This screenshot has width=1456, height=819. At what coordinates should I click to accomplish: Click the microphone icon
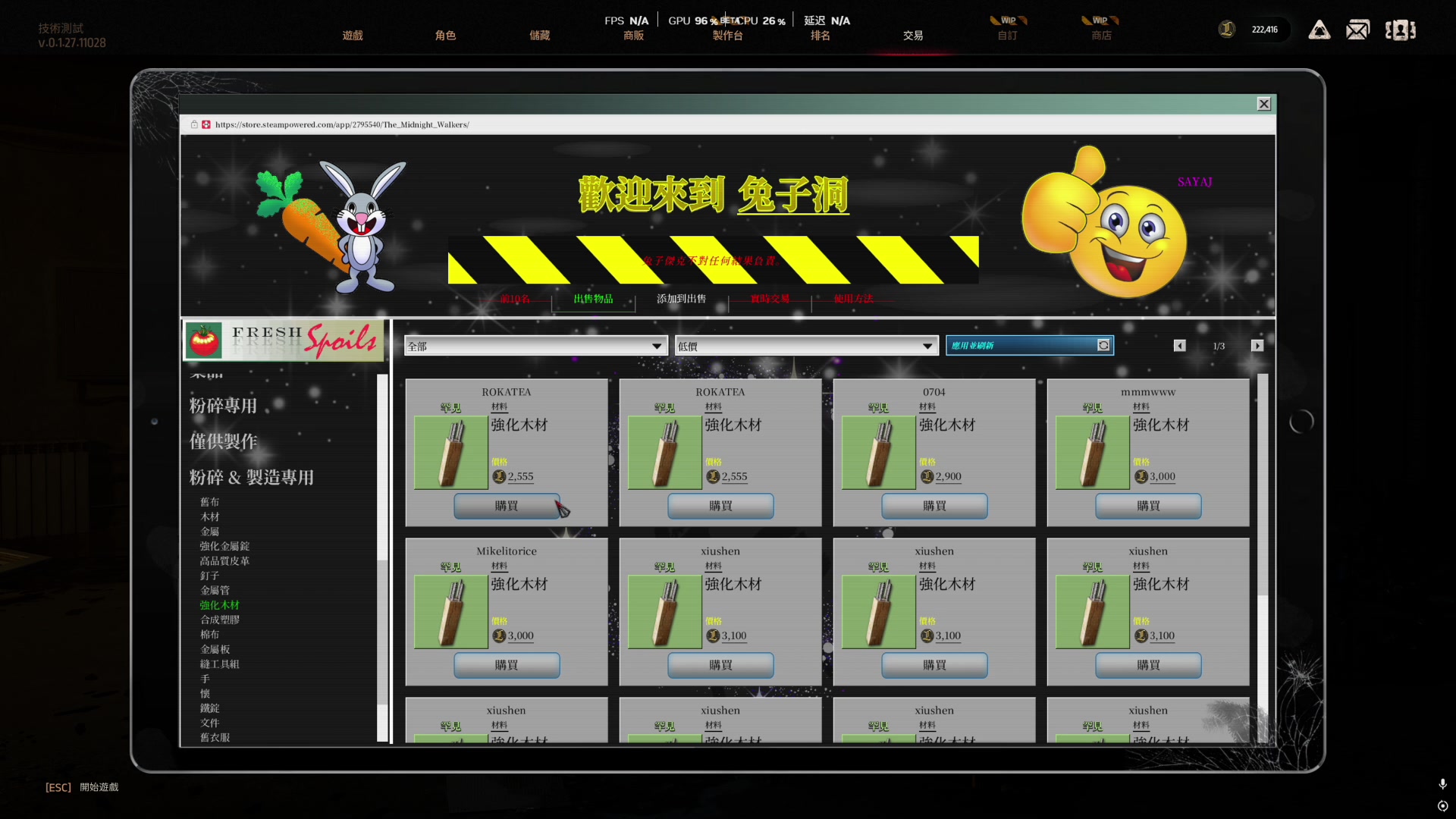click(x=1442, y=784)
